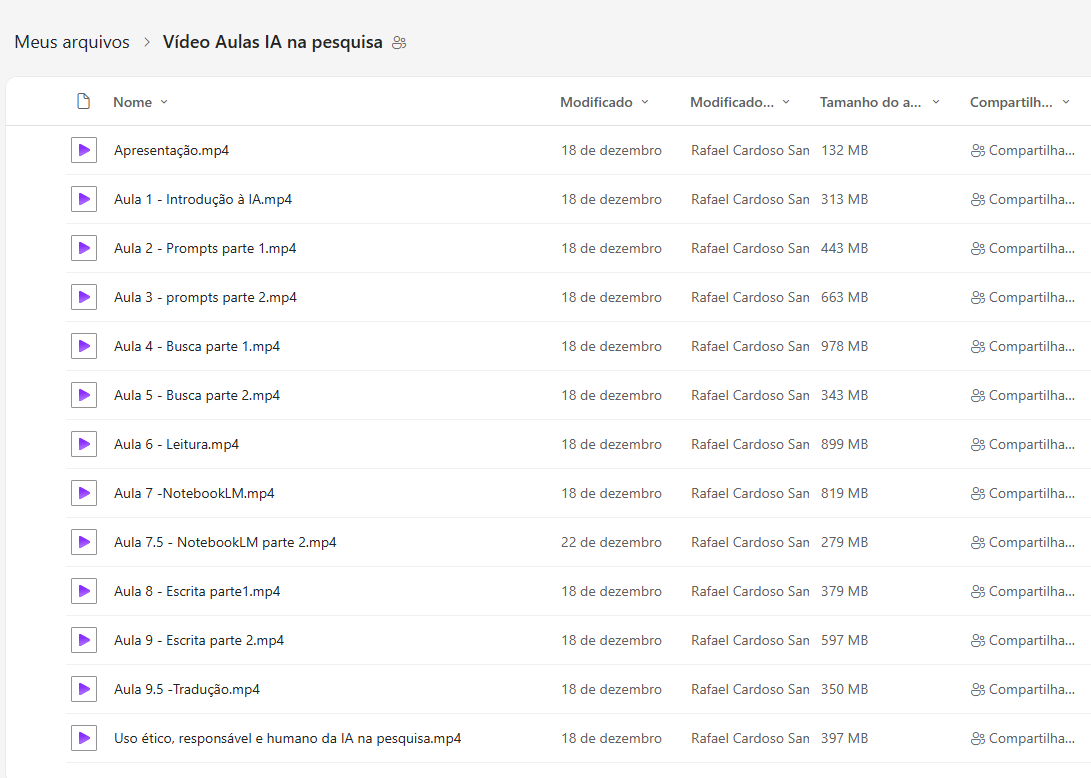1091x778 pixels.
Task: Open Aula 4 - Busca parte 1.mp4
Action: pos(197,346)
